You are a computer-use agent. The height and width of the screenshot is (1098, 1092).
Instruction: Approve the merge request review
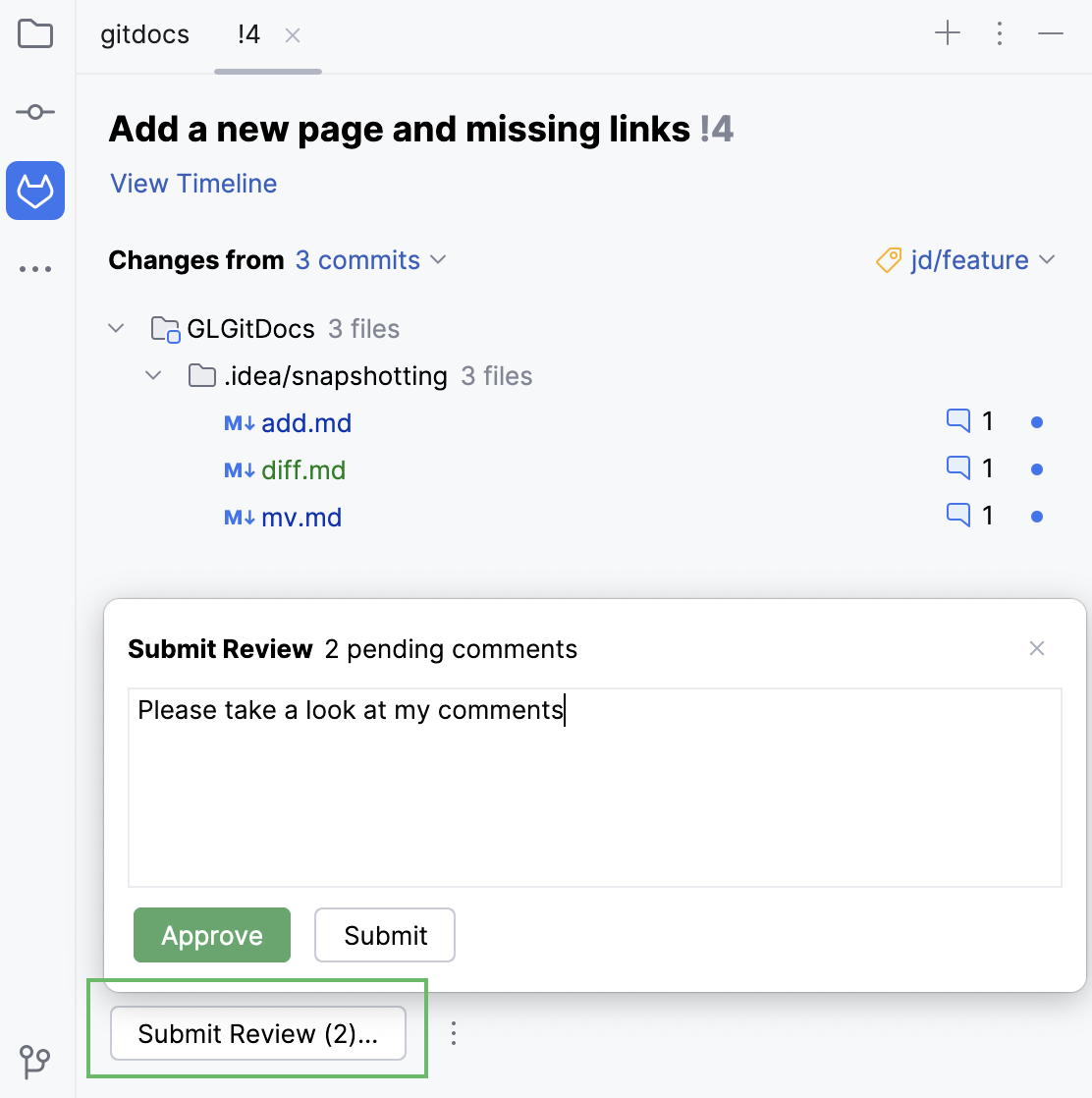(211, 935)
